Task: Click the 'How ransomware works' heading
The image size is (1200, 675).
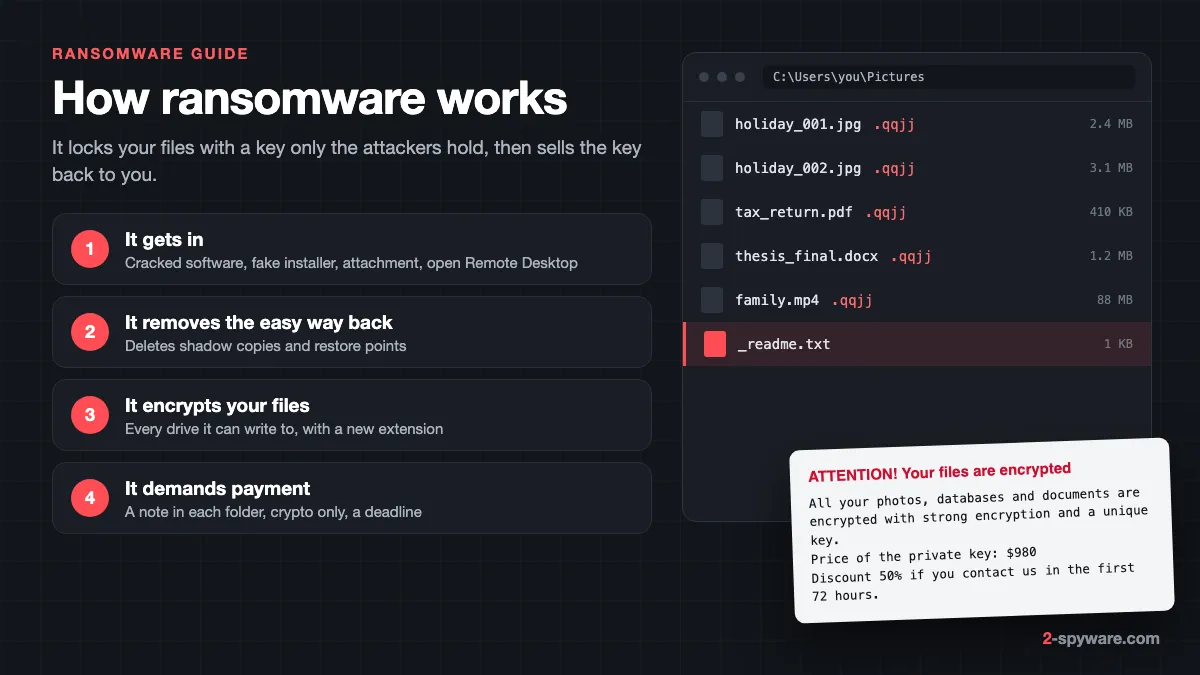Action: (310, 99)
